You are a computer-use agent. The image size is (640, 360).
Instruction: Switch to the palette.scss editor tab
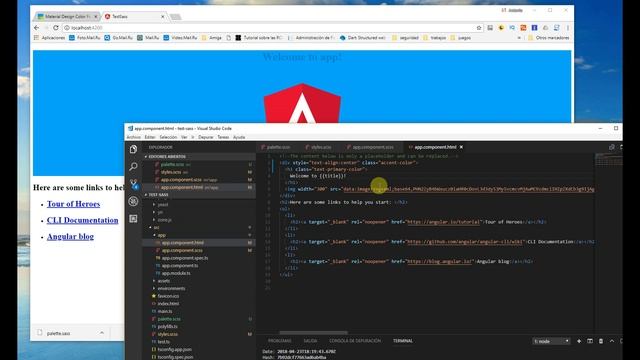278,147
